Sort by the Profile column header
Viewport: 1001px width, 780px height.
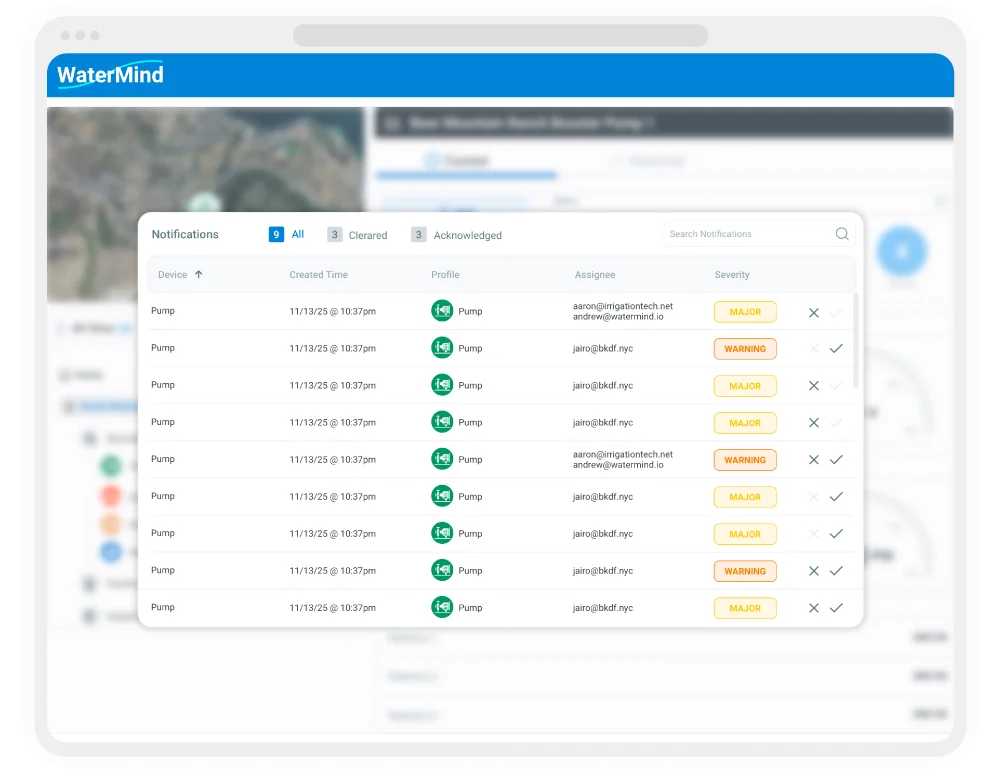[x=445, y=274]
